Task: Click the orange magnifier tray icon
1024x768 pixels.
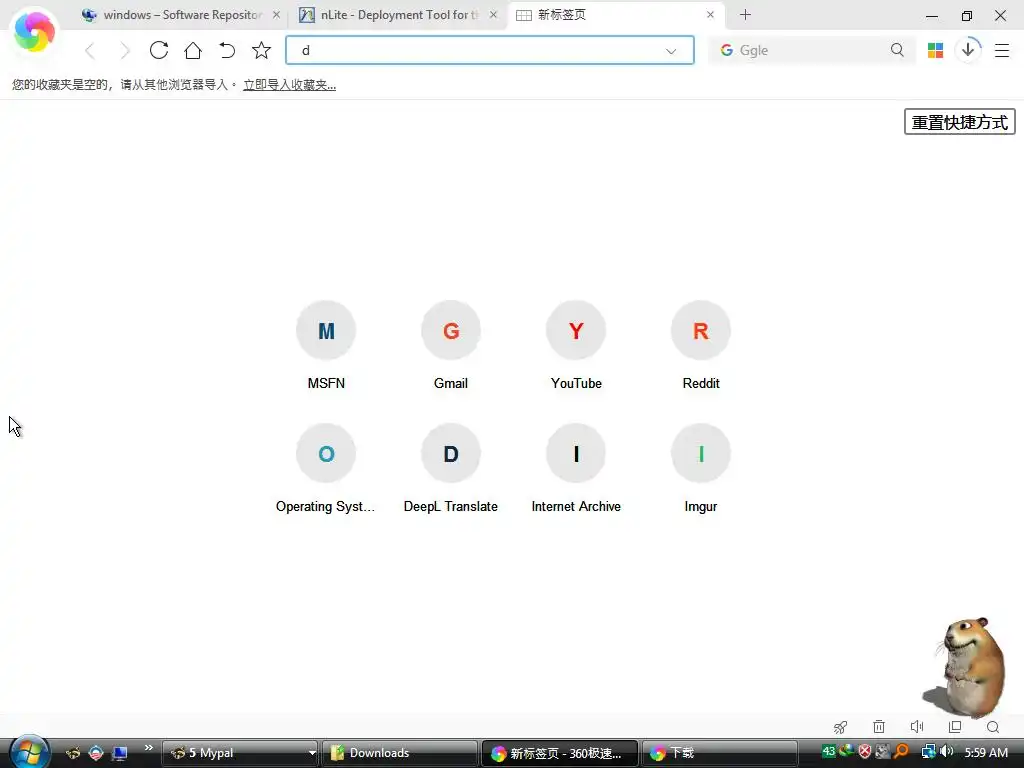Action: pos(902,752)
